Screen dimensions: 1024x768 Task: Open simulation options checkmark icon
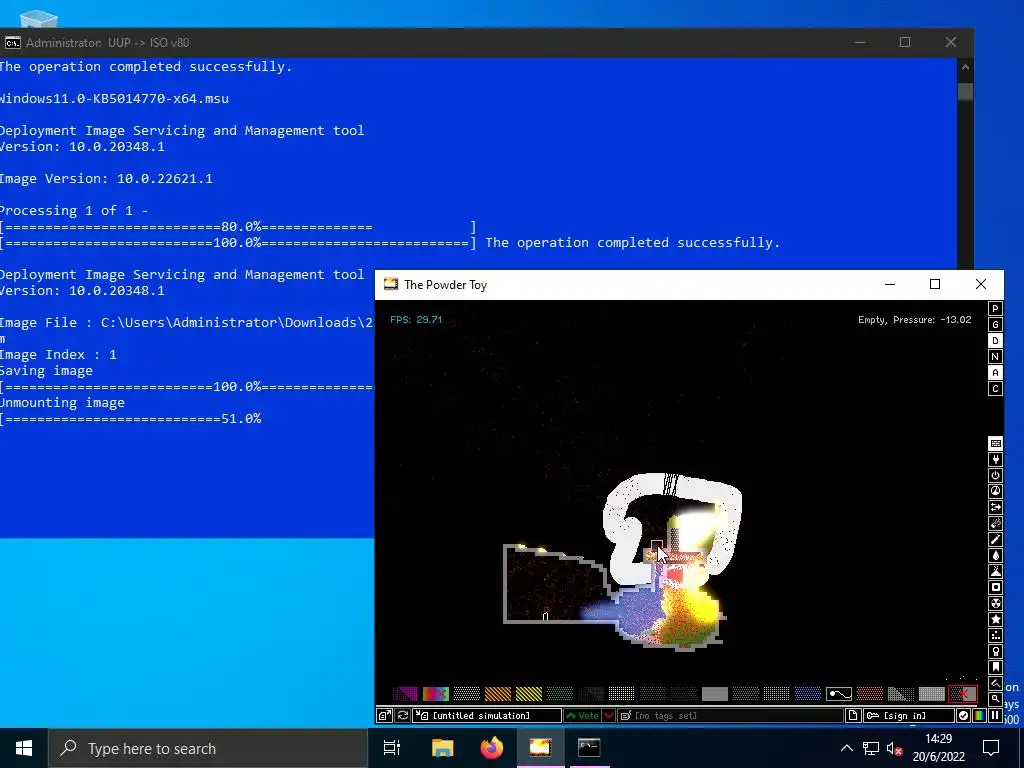963,716
